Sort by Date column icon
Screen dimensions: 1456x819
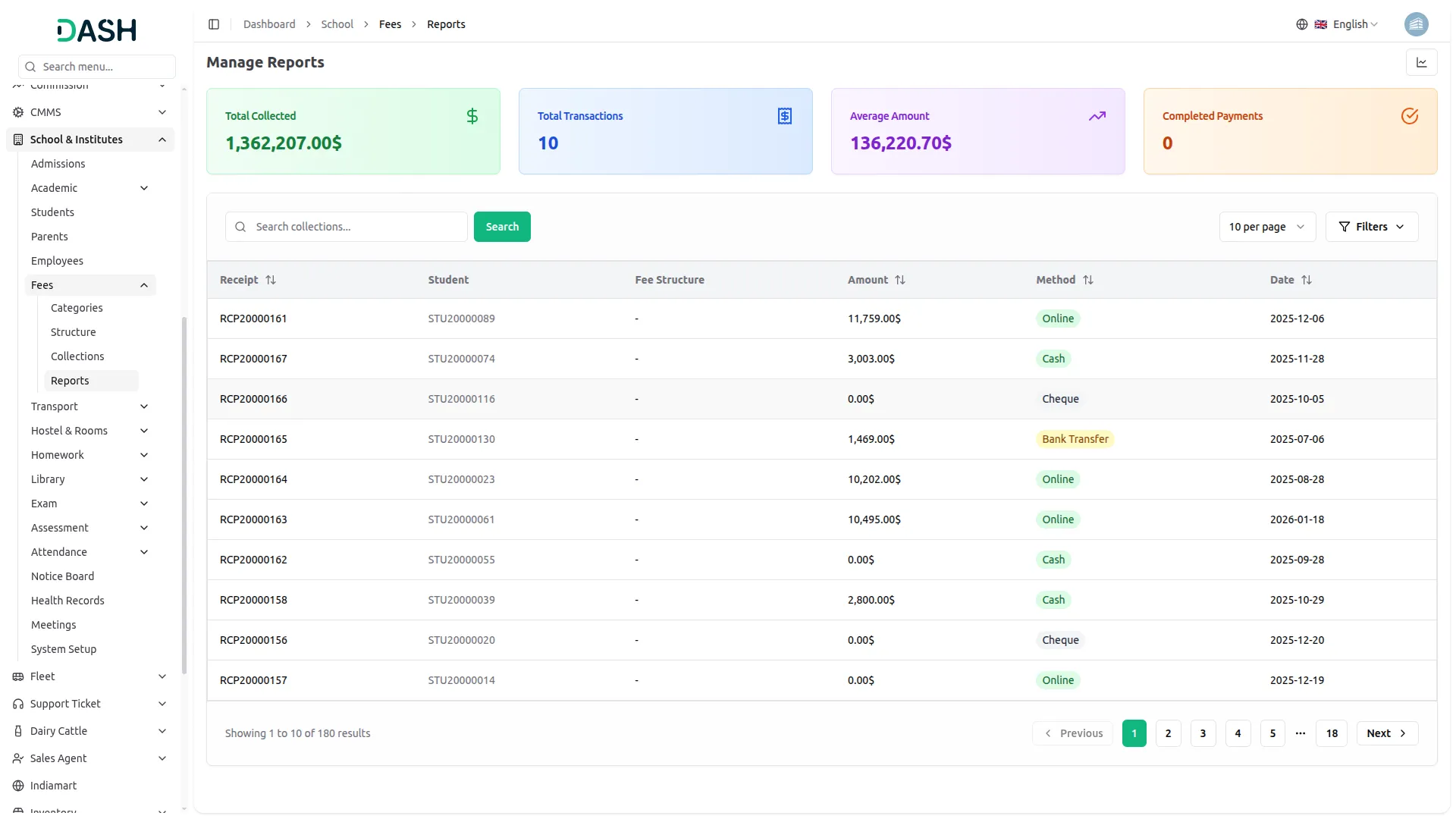(x=1307, y=280)
